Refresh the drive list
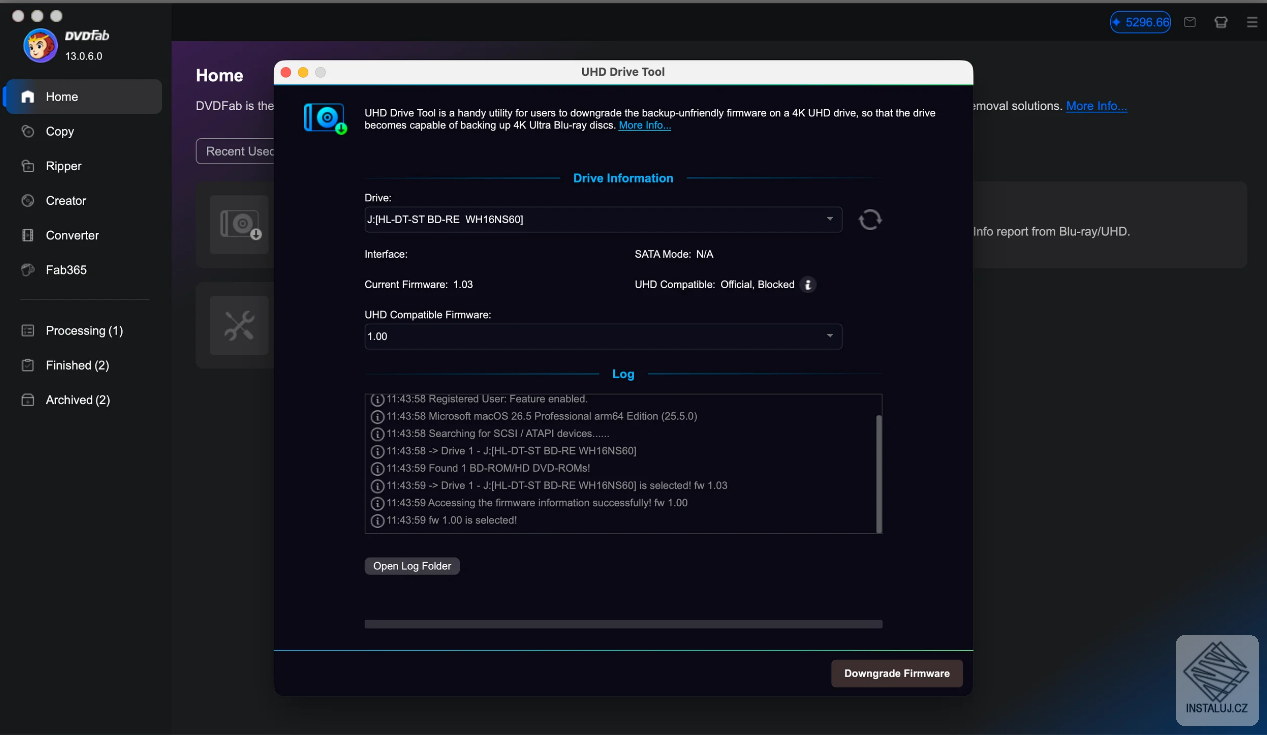 (x=870, y=219)
